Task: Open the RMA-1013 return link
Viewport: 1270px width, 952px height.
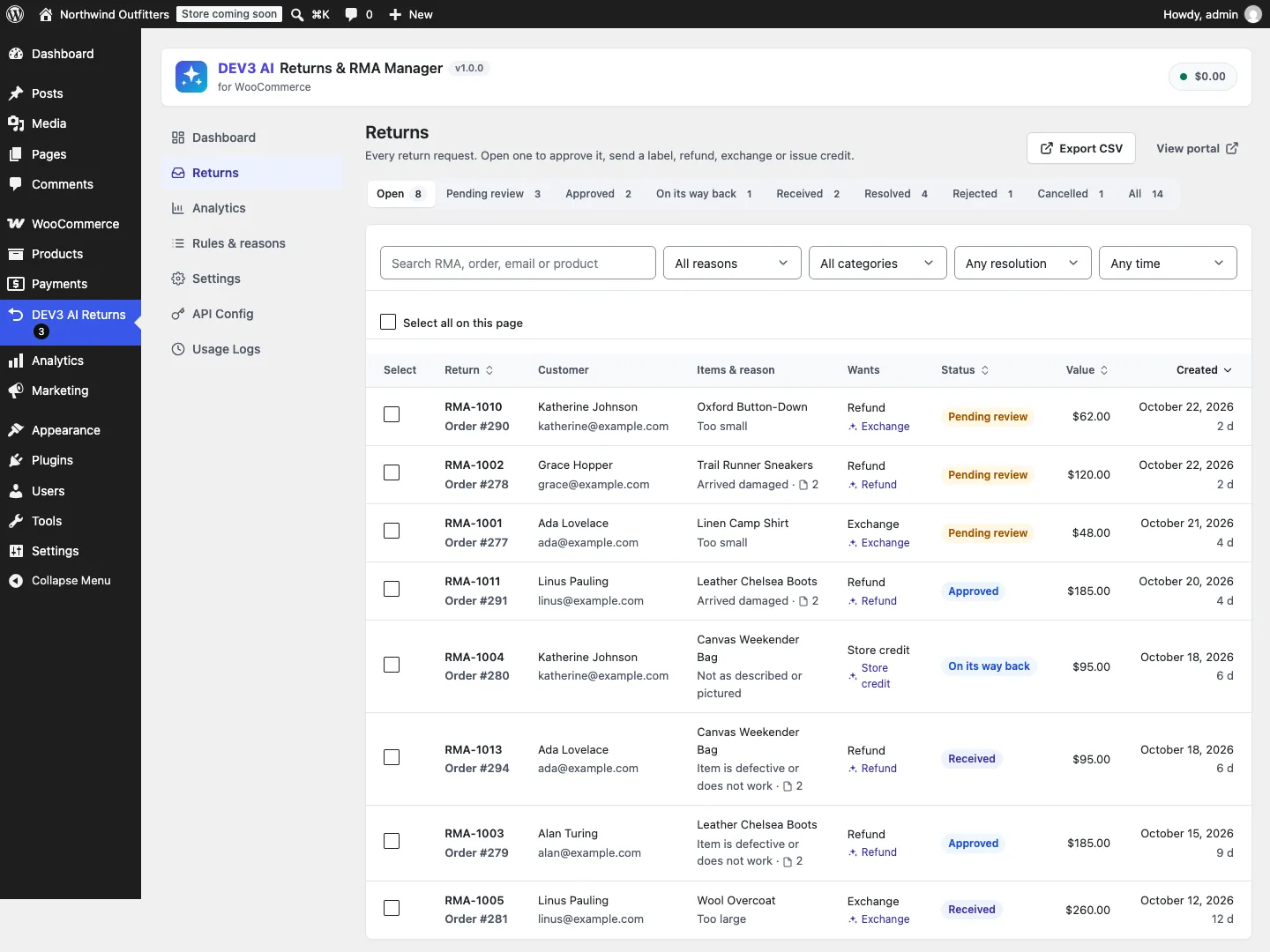Action: pos(474,750)
